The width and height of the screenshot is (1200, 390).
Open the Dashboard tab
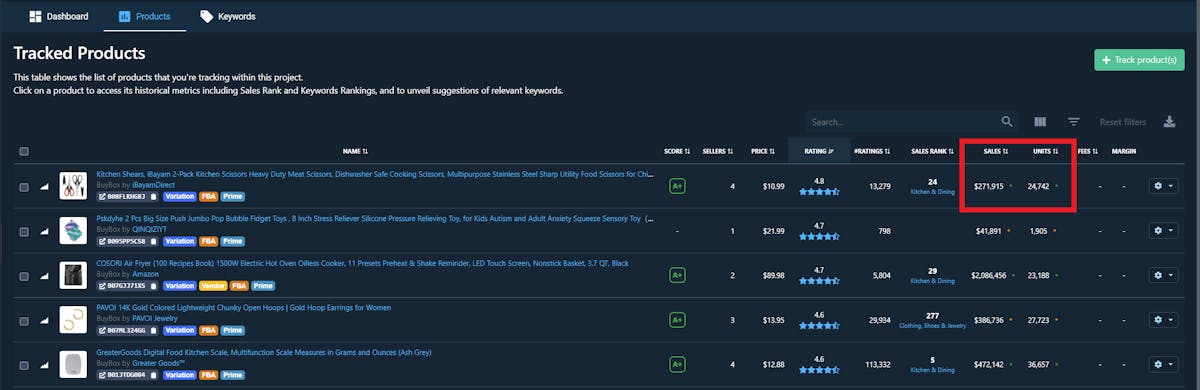tap(58, 16)
